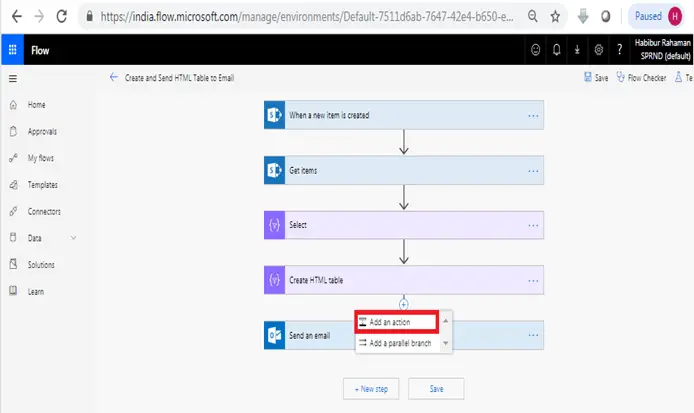Go back using arrow beside flow title
This screenshot has height=413, width=694.
[114, 77]
